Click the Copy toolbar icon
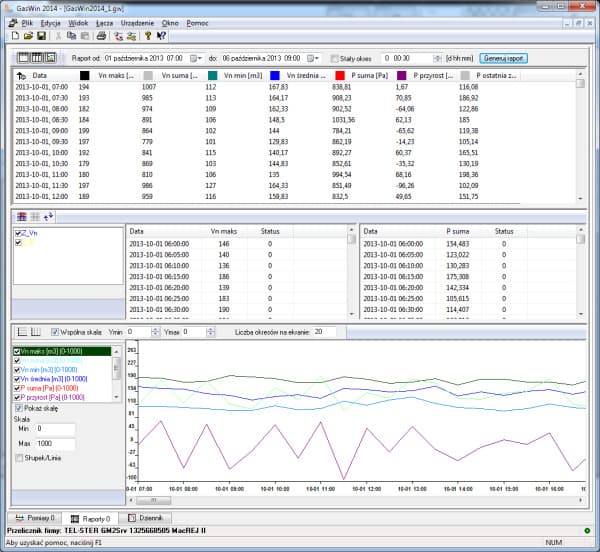The height and width of the screenshot is (552, 600). (x=71, y=36)
